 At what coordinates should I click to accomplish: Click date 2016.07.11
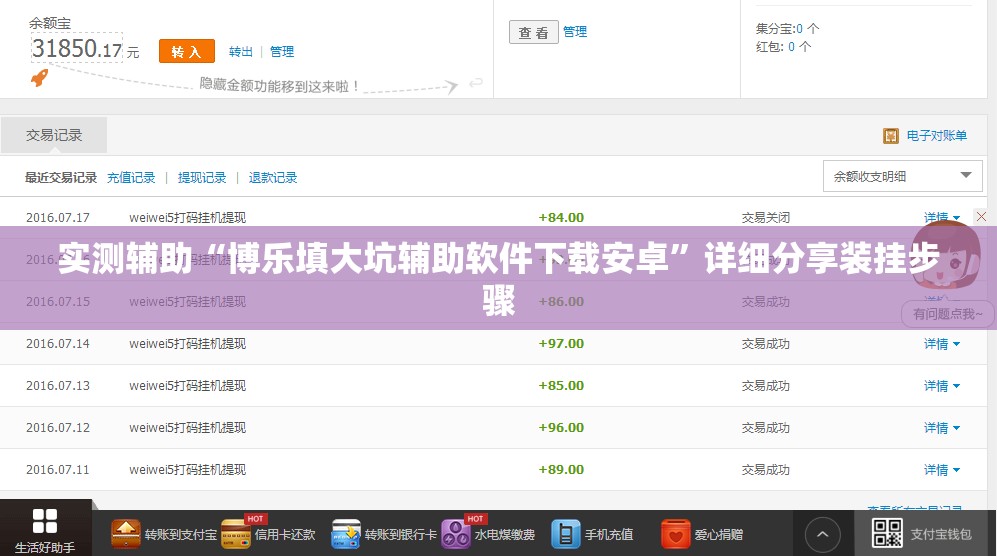58,469
